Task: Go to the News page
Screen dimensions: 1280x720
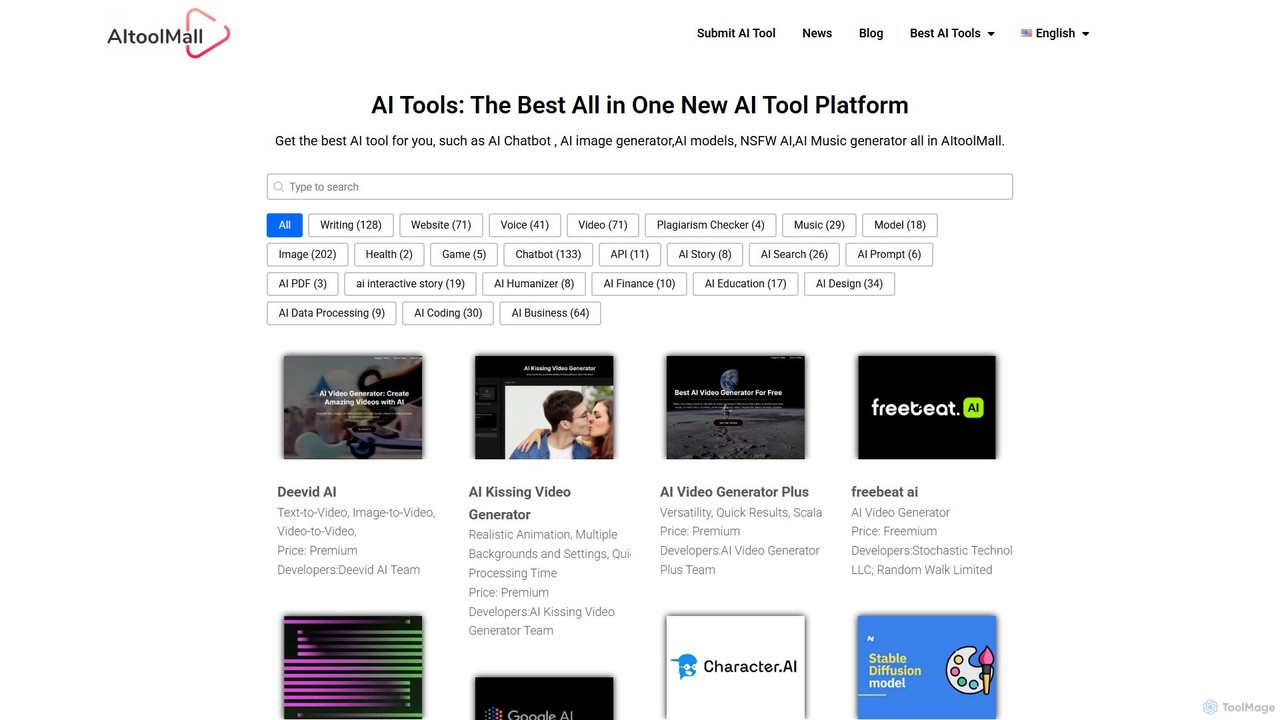Action: point(817,33)
